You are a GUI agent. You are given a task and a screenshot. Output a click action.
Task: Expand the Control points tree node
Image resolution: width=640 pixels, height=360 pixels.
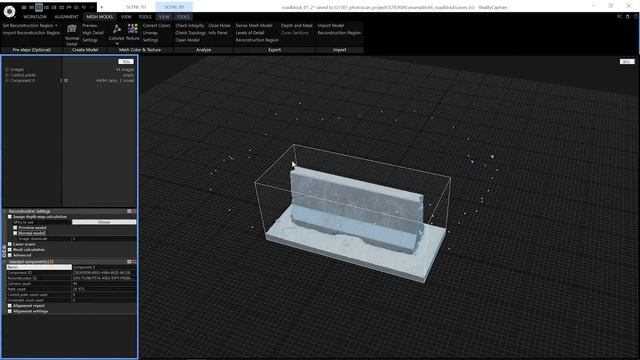pyautogui.click(x=7, y=75)
